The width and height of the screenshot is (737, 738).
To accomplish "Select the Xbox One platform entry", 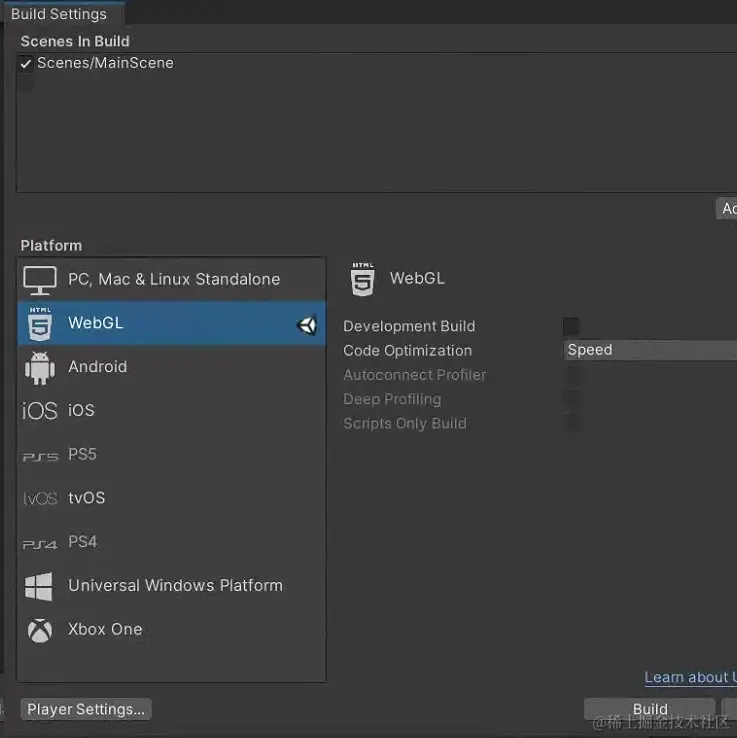I will [171, 629].
